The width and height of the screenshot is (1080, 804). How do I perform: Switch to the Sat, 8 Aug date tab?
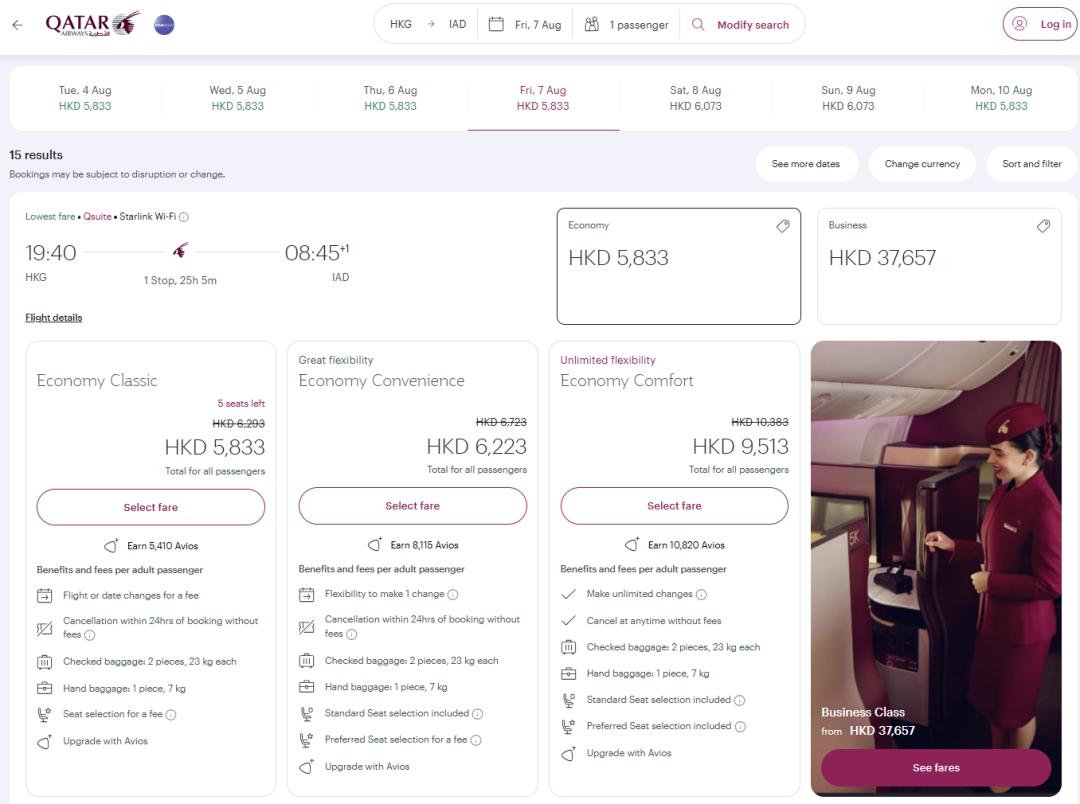(696, 98)
